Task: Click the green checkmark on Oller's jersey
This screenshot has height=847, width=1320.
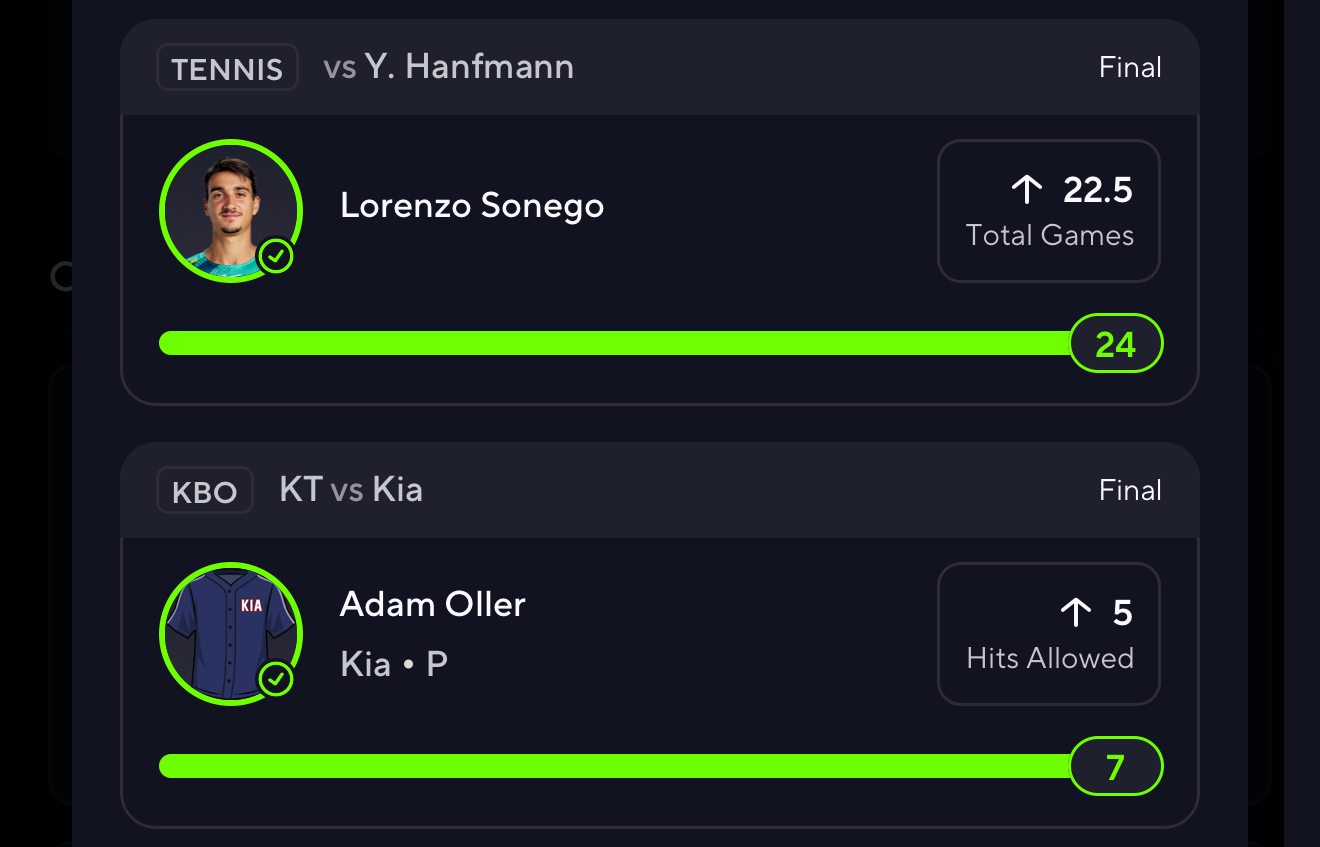Action: click(x=277, y=680)
